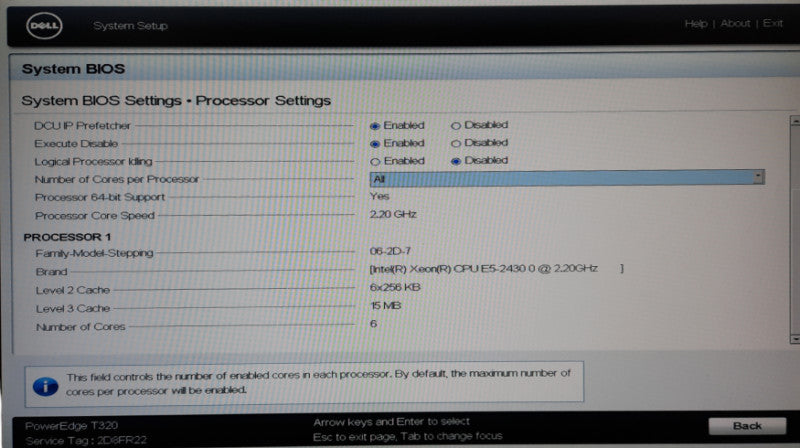Open Number of Cores per Processor dropdown
This screenshot has width=800, height=448.
[x=567, y=178]
